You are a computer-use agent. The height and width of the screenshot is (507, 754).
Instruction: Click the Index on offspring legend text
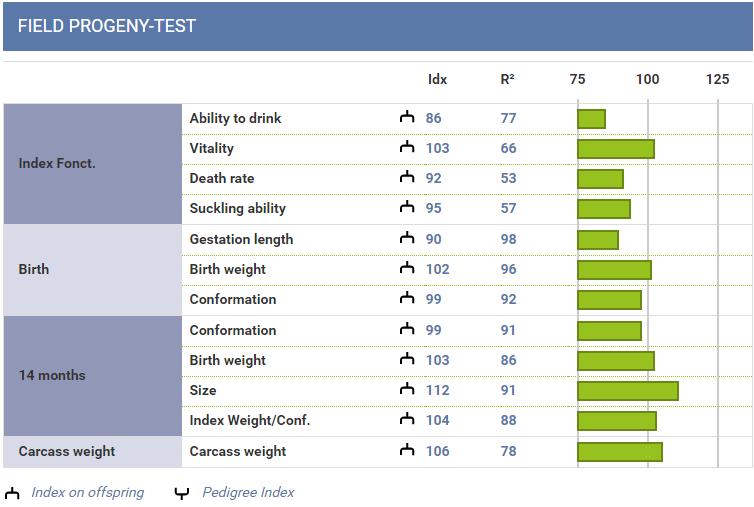point(88,492)
